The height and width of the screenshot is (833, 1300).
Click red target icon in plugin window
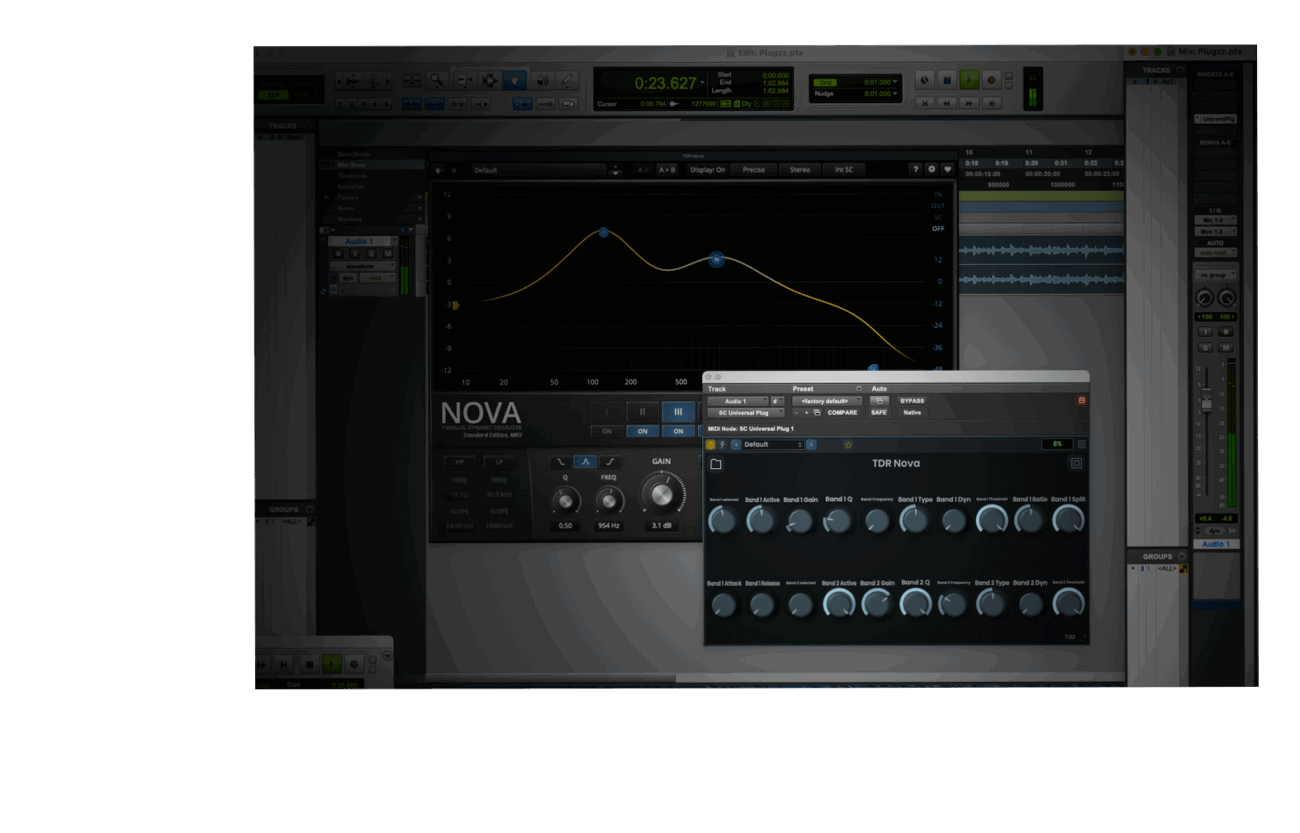click(1081, 401)
